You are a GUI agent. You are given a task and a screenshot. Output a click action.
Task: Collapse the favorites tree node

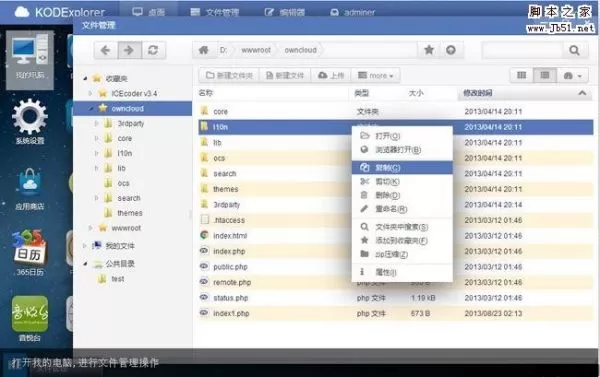point(85,78)
